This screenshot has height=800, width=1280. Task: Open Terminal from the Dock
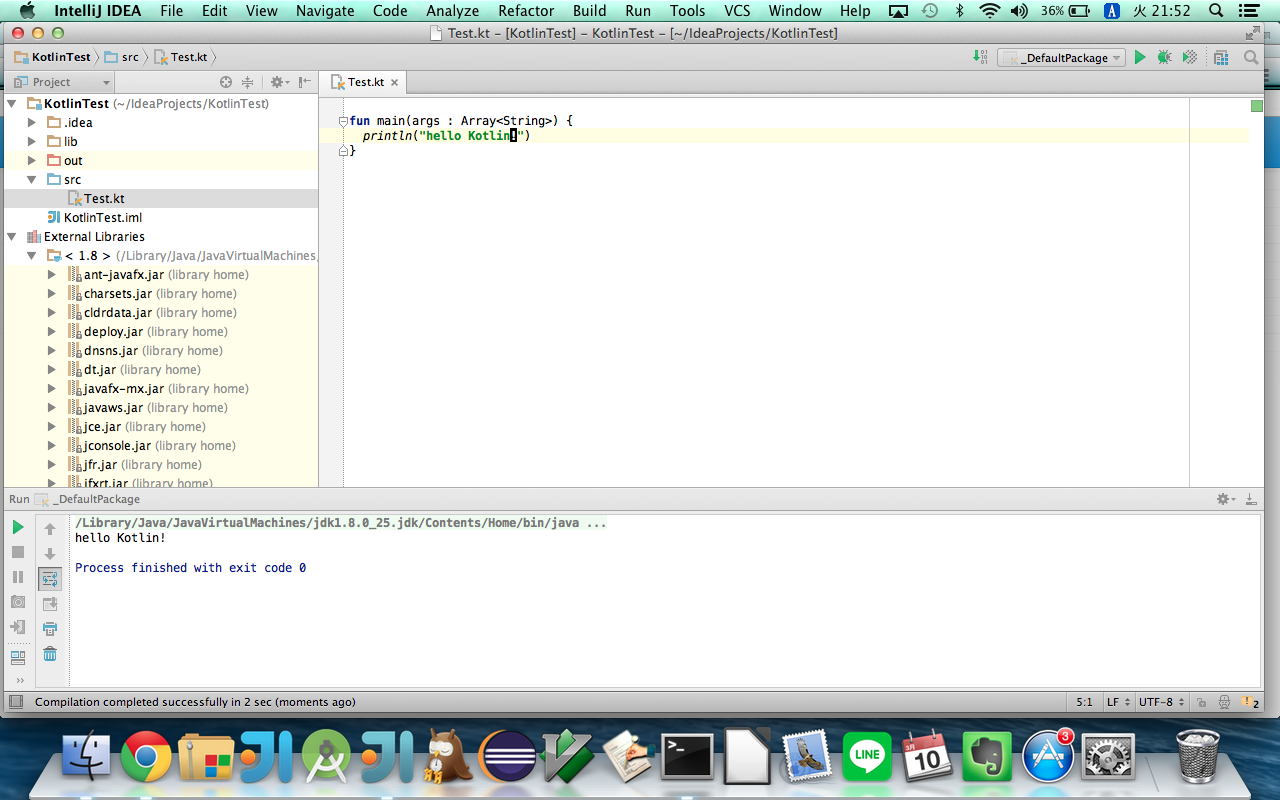[687, 756]
